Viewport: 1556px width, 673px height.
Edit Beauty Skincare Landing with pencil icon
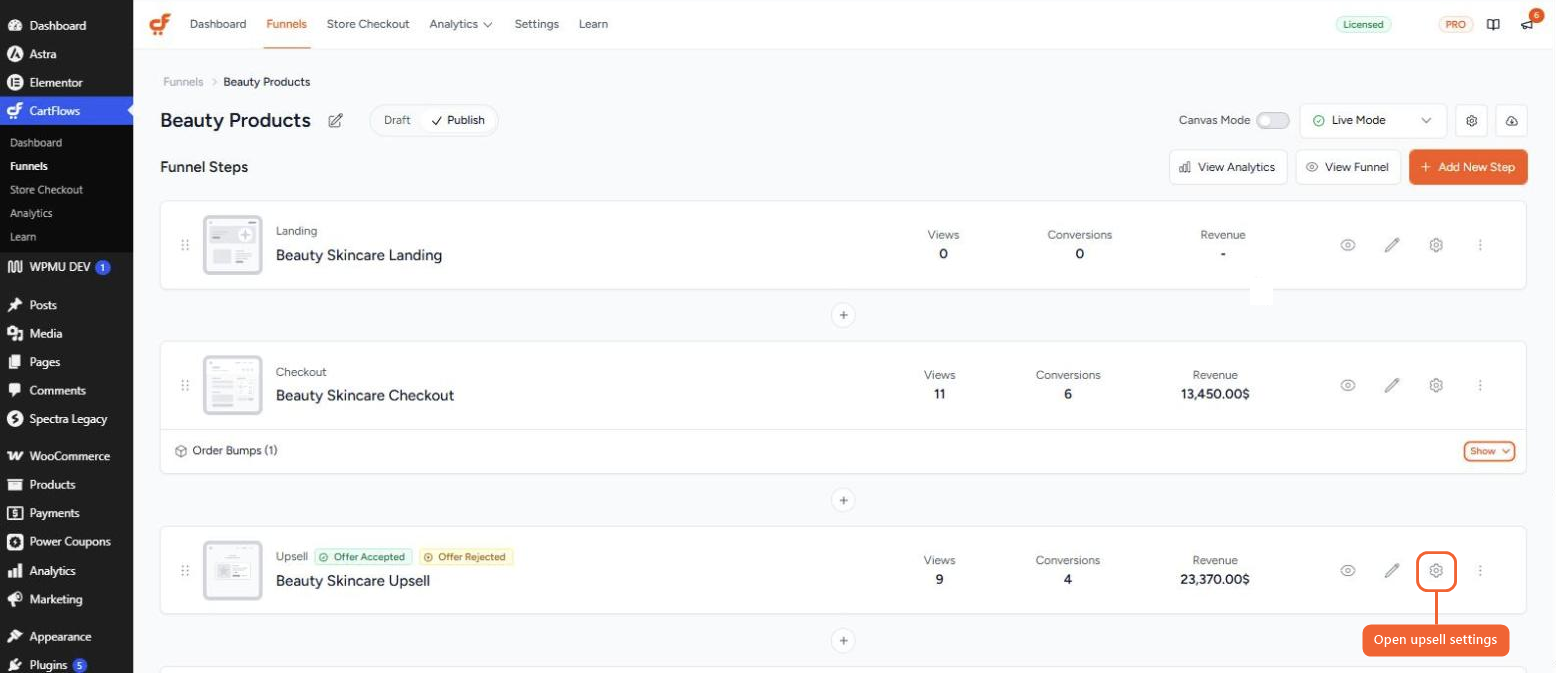[1392, 245]
